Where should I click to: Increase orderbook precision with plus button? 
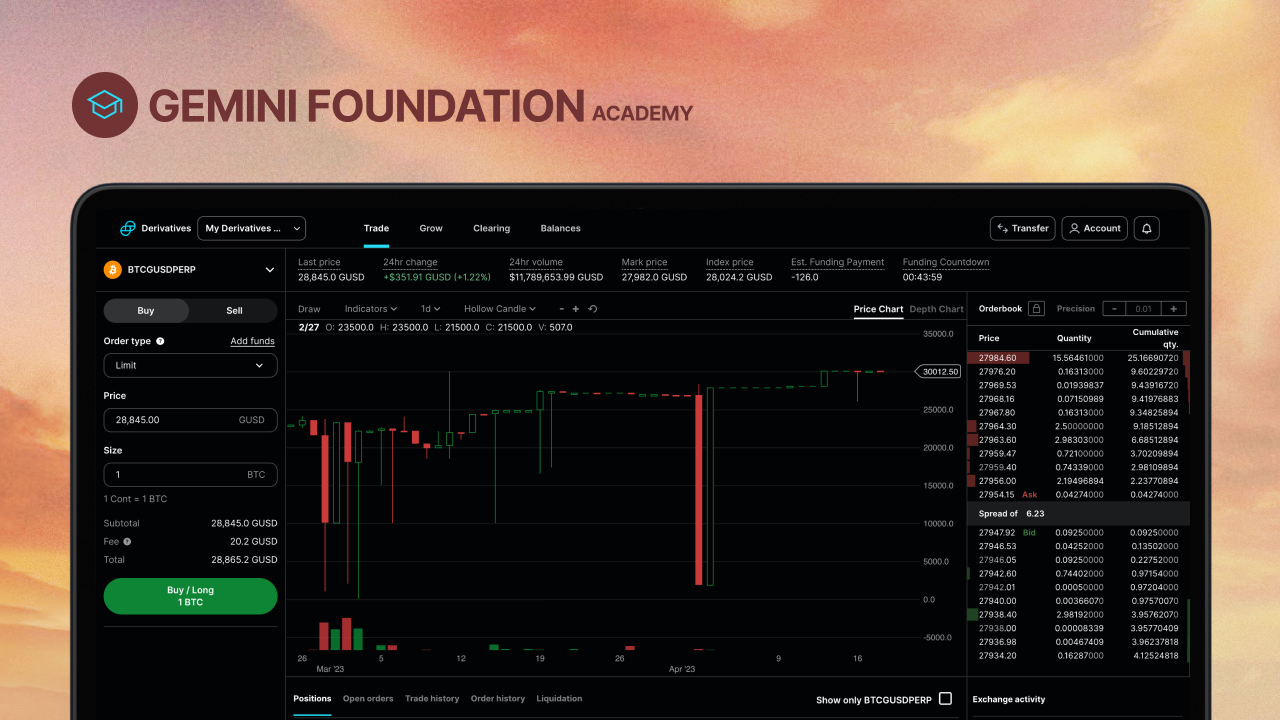tap(1175, 309)
